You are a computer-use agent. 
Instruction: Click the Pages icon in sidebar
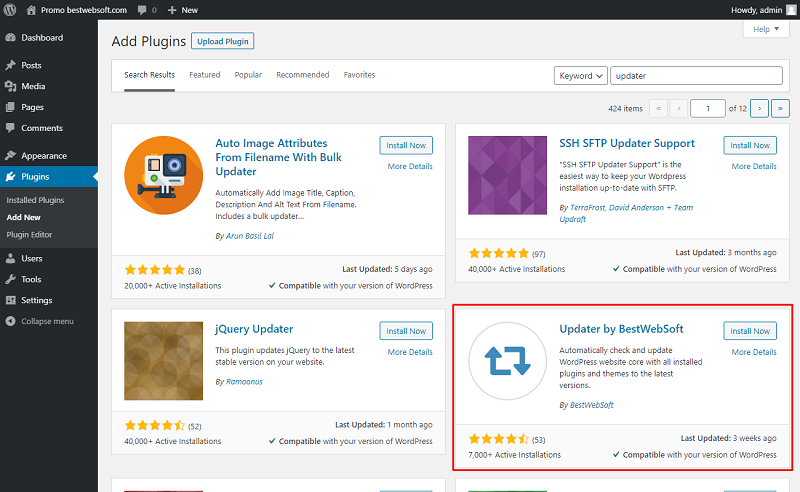click(10, 107)
